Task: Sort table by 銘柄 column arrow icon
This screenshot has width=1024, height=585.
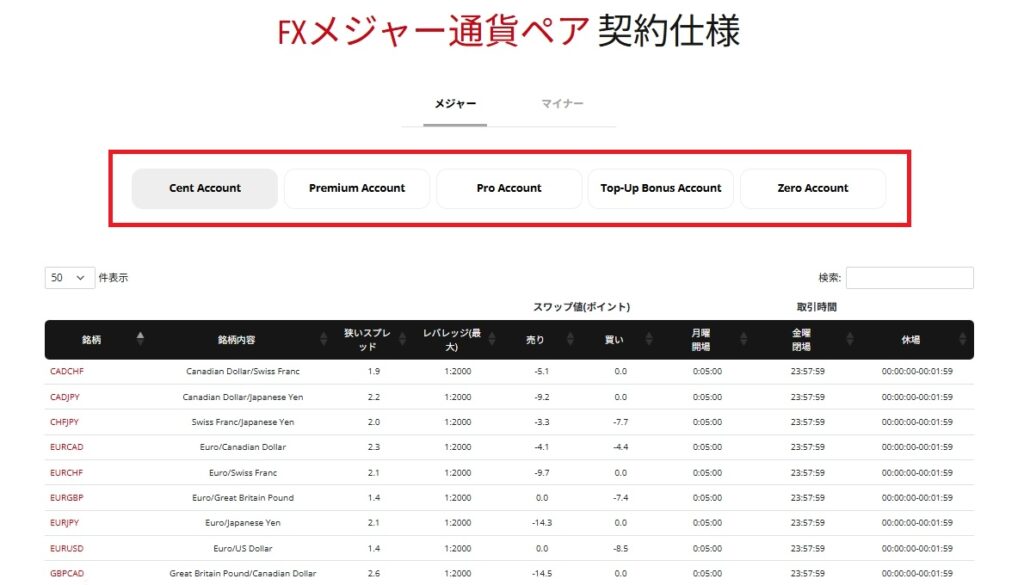Action: [140, 340]
